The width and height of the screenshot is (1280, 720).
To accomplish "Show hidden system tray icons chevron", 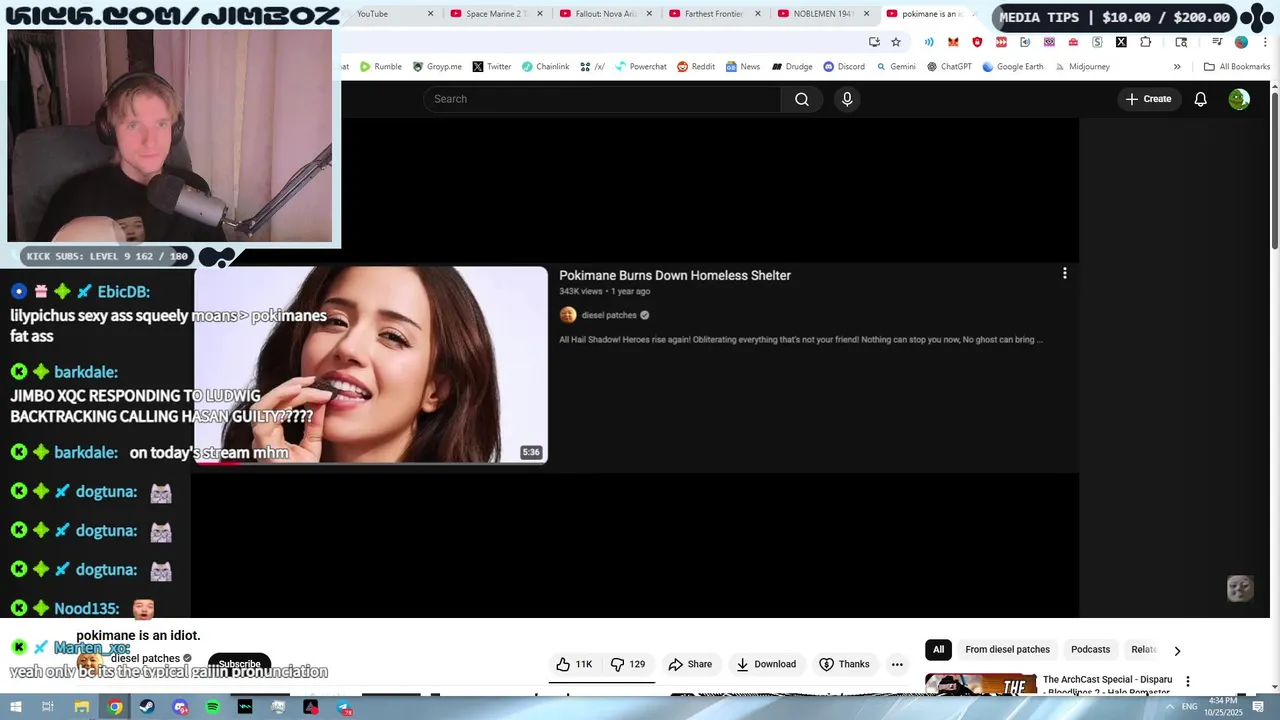I will [1169, 707].
